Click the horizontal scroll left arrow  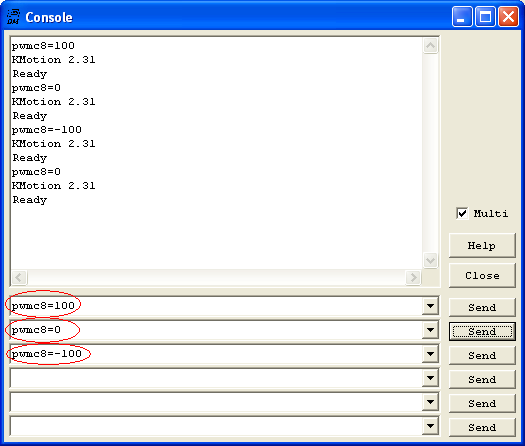(19, 277)
